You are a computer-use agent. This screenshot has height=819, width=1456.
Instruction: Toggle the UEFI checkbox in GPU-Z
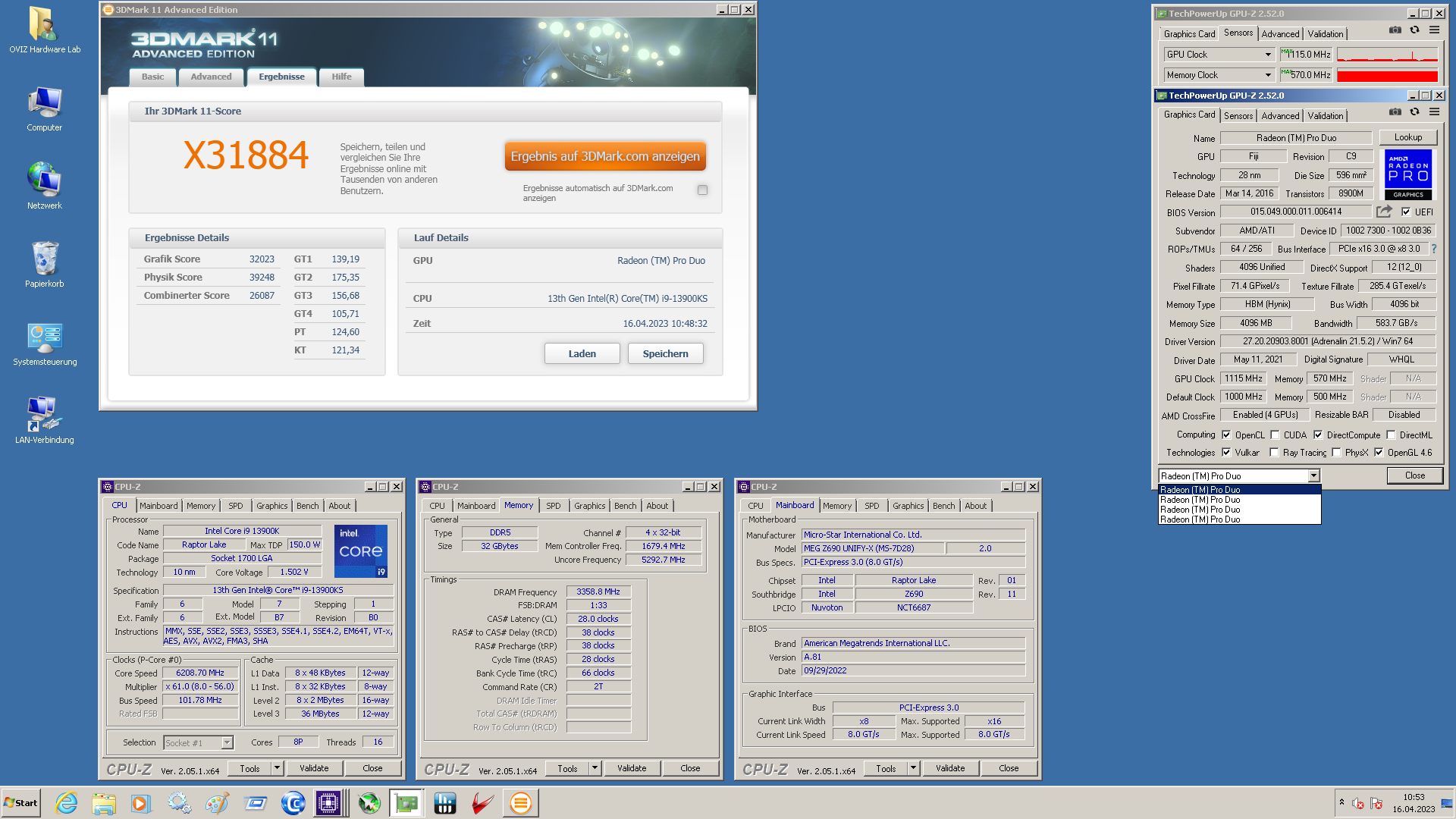pos(1406,212)
